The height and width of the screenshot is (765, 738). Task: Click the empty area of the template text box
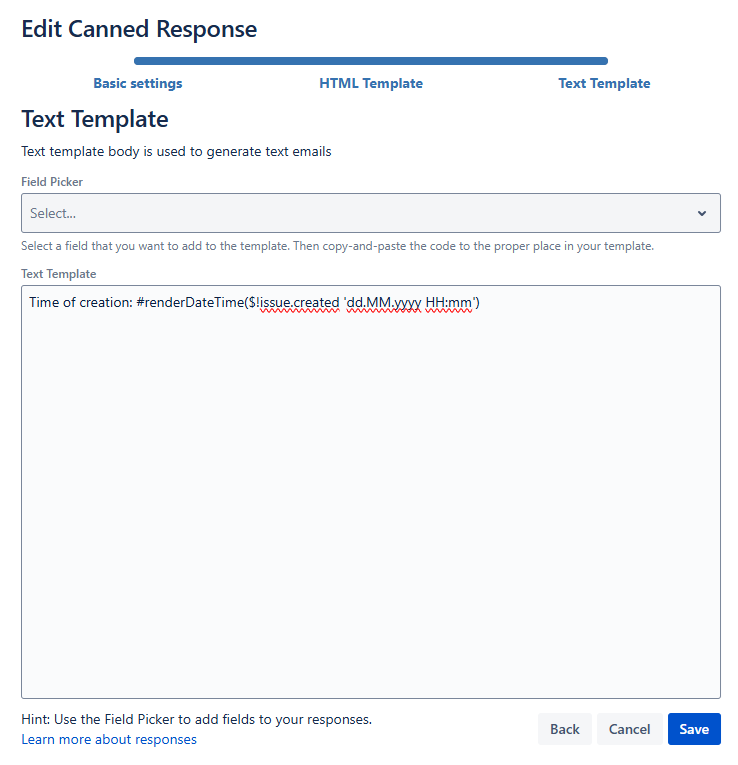(x=370, y=500)
